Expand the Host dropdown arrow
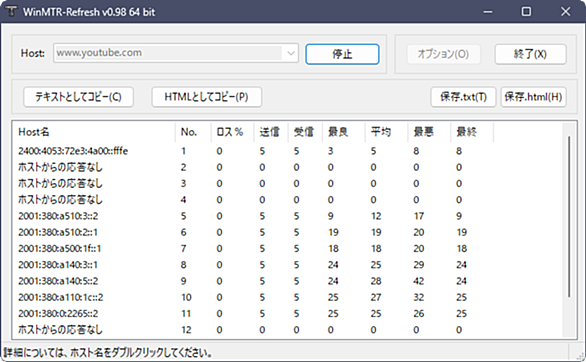The height and width of the screenshot is (362, 586). click(x=291, y=53)
